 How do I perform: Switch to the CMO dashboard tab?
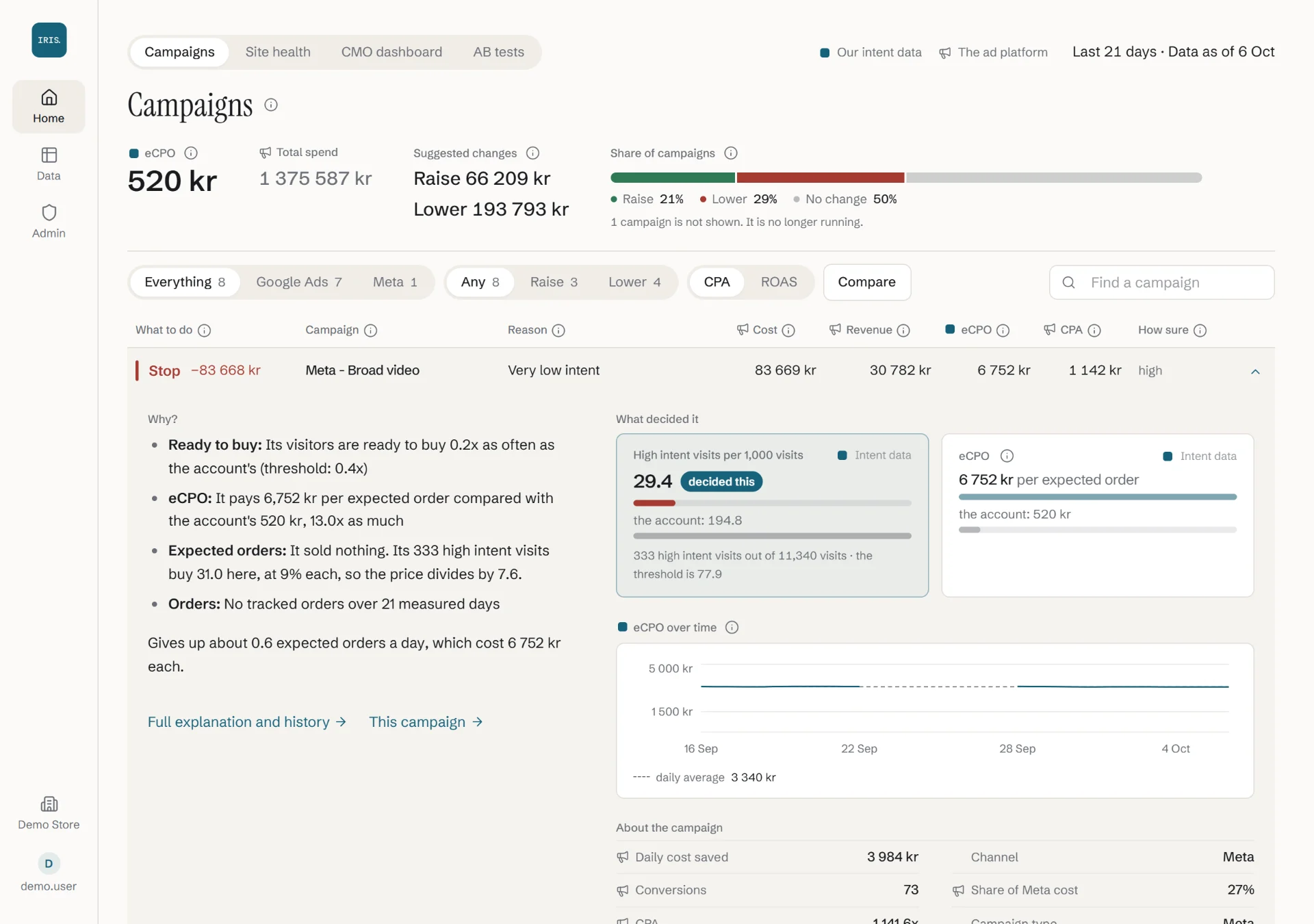391,52
